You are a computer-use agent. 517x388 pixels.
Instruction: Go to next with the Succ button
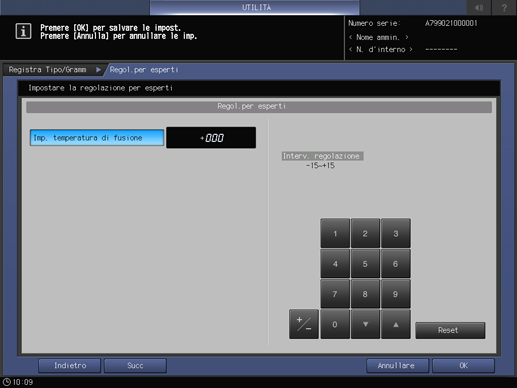point(135,366)
